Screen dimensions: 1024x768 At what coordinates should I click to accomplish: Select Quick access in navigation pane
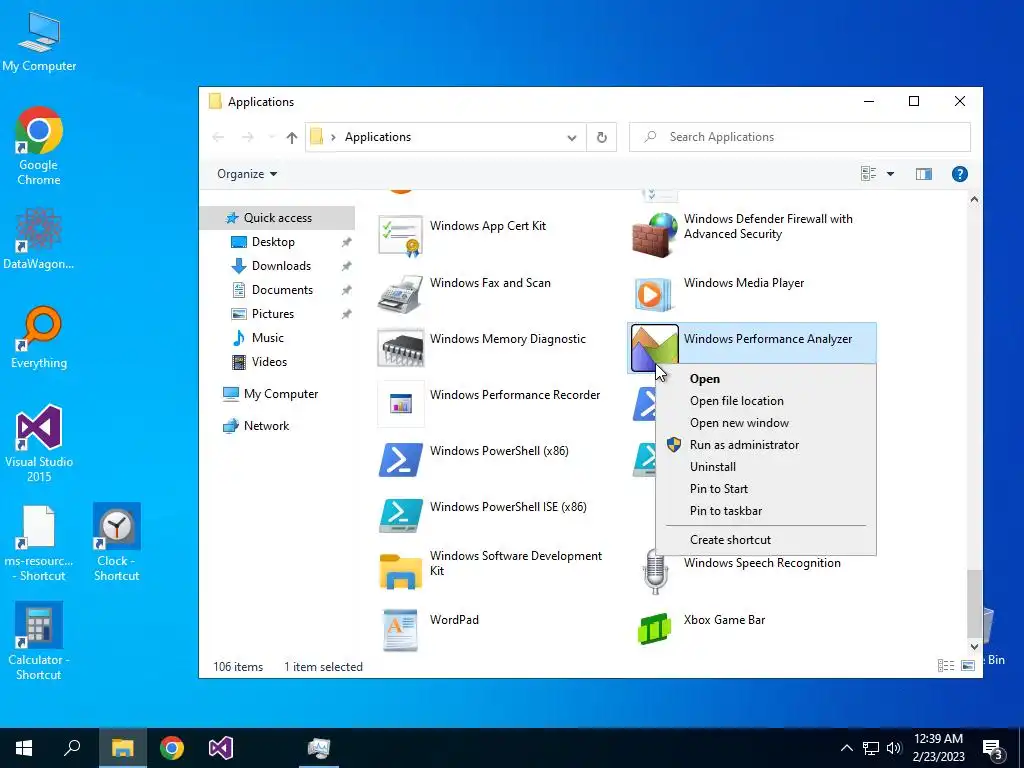(278, 217)
